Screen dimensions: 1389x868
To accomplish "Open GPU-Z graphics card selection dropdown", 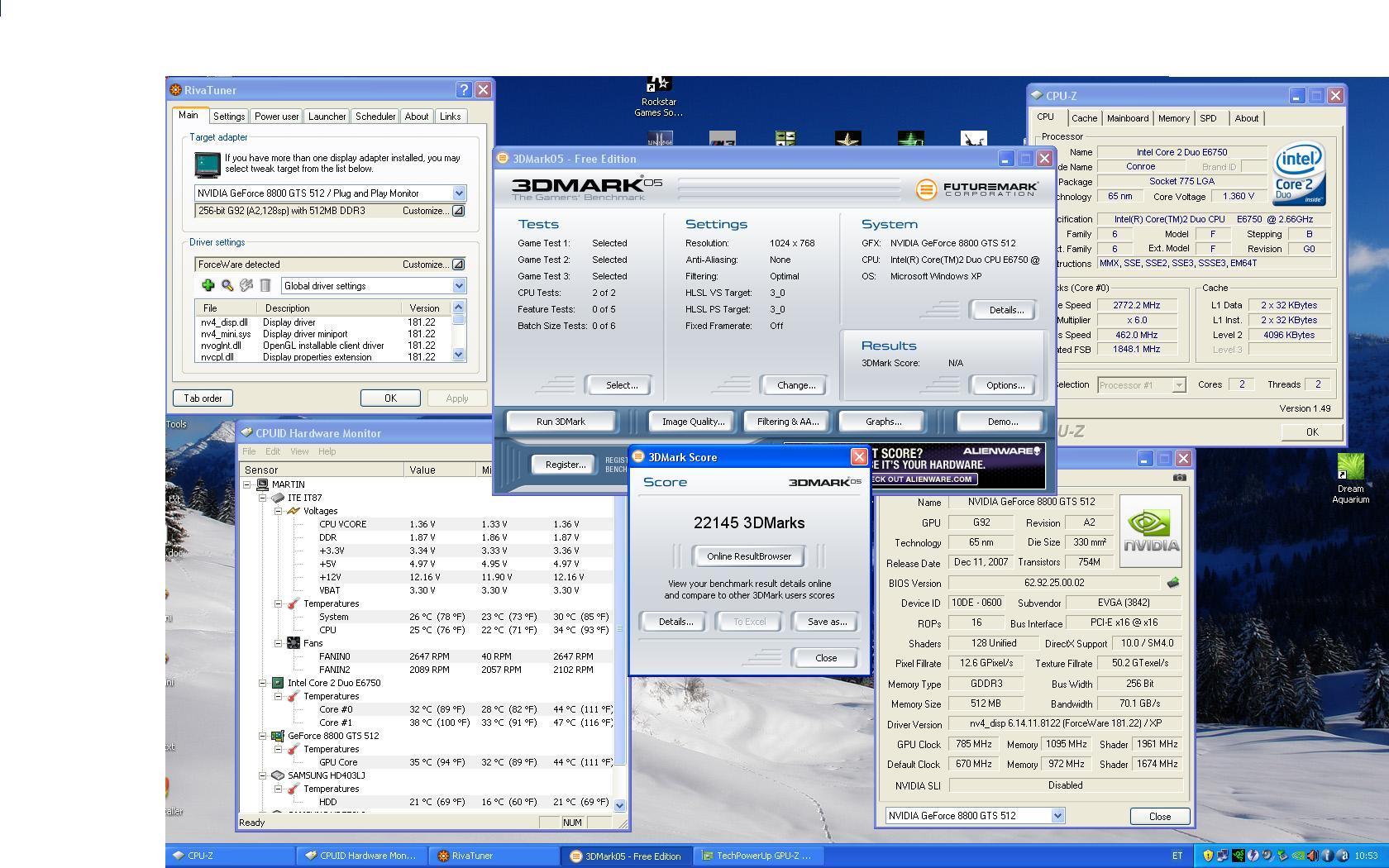I will (1057, 815).
